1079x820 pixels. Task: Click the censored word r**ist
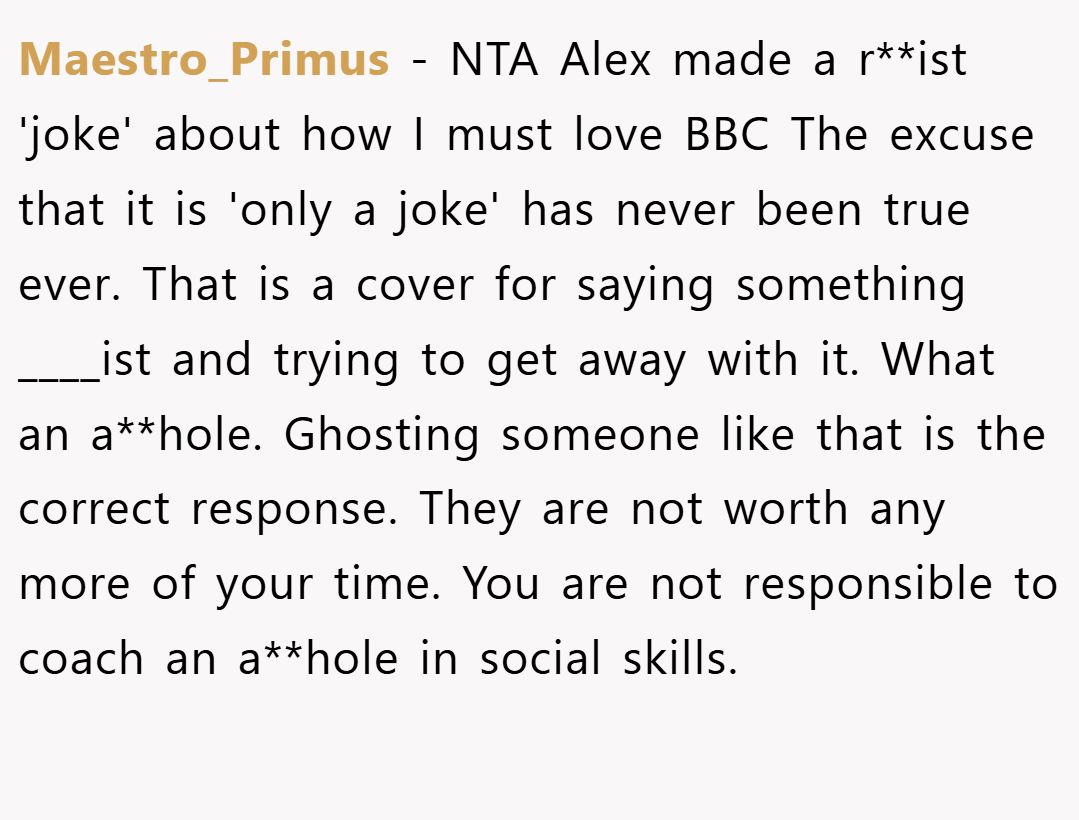[x=913, y=59]
